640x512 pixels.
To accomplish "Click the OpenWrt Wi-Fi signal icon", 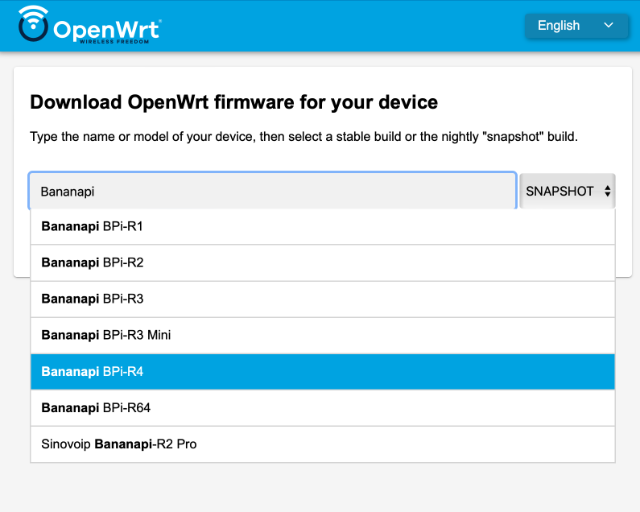I will [x=33, y=22].
